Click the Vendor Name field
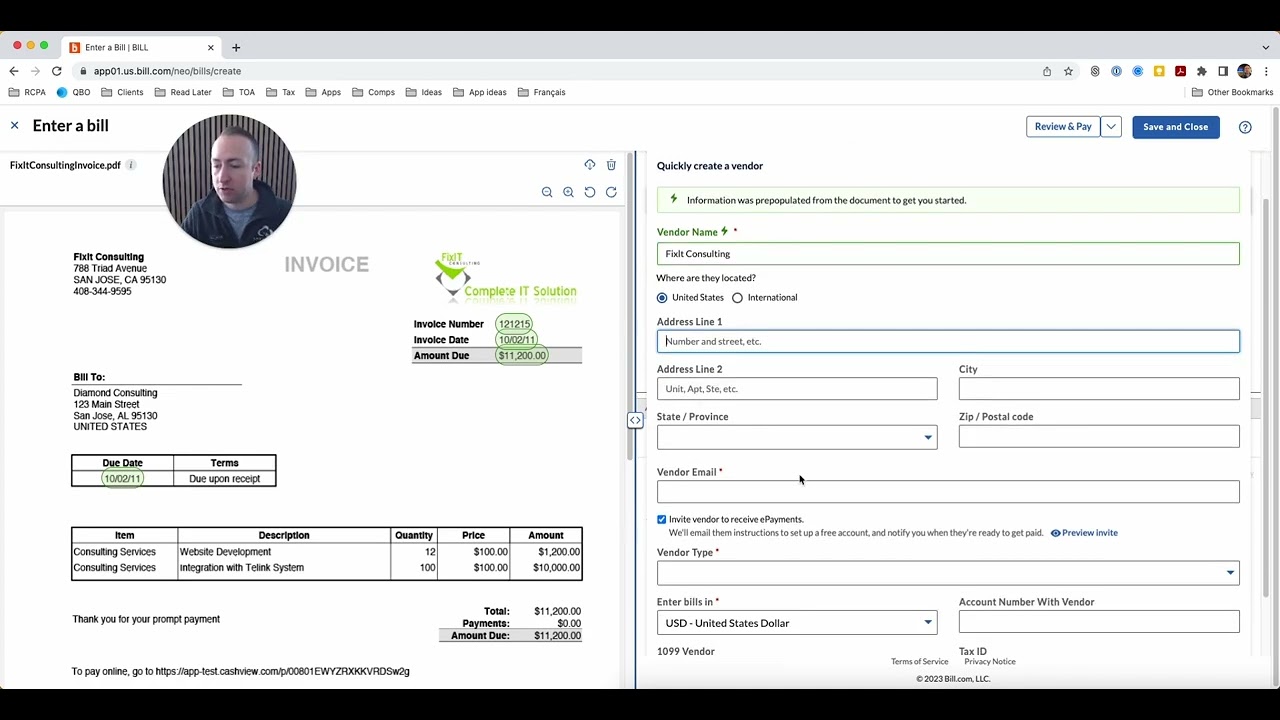1280x720 pixels. (x=948, y=254)
